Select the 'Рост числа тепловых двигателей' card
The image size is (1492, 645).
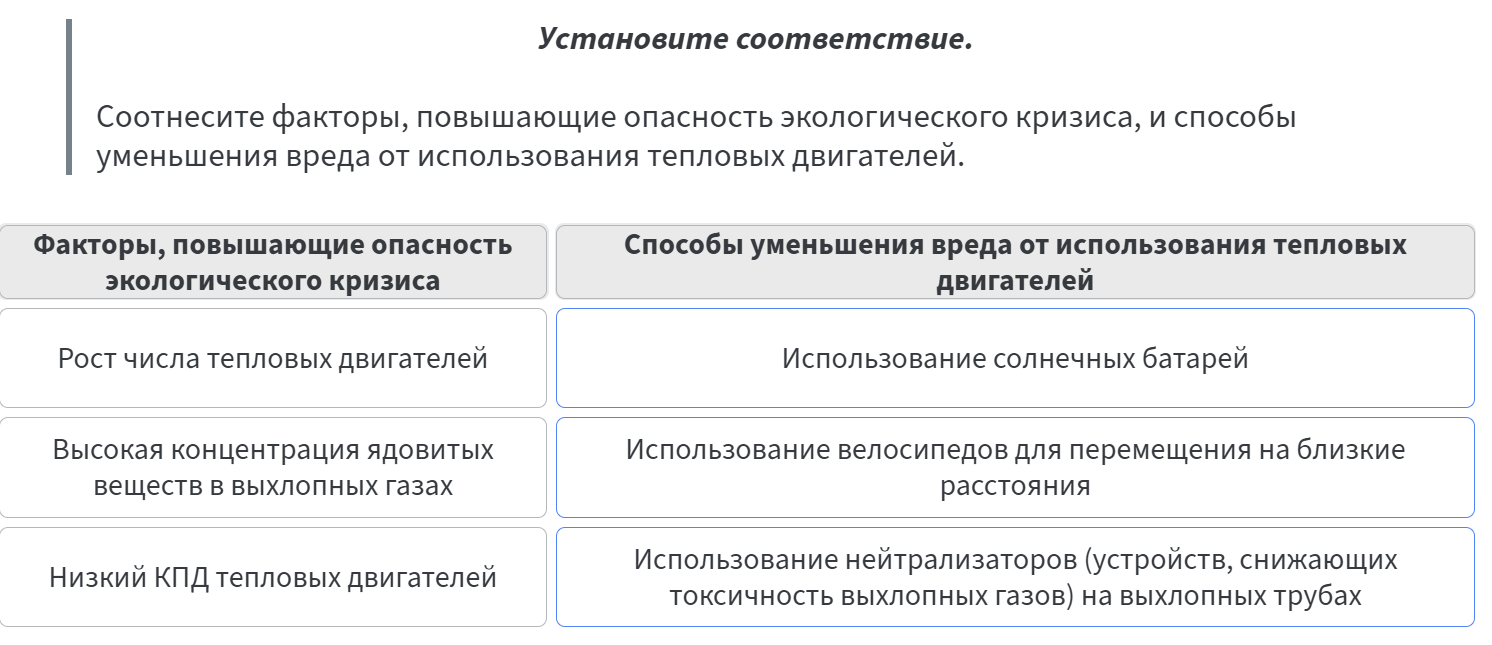pos(273,358)
